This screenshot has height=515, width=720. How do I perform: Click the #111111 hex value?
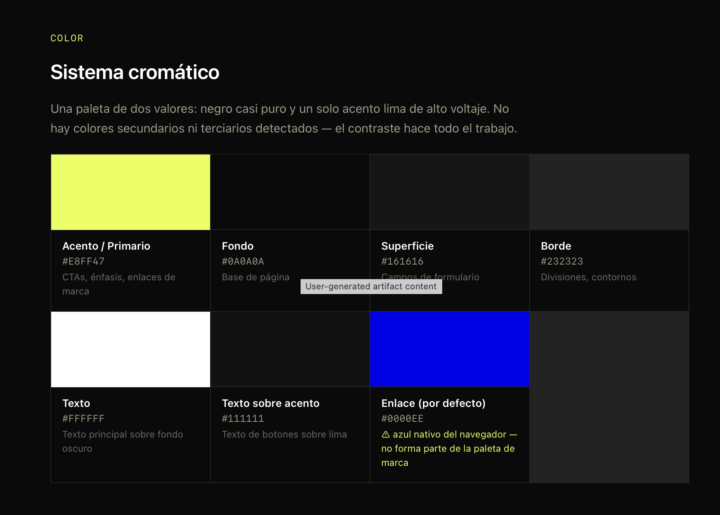point(243,419)
